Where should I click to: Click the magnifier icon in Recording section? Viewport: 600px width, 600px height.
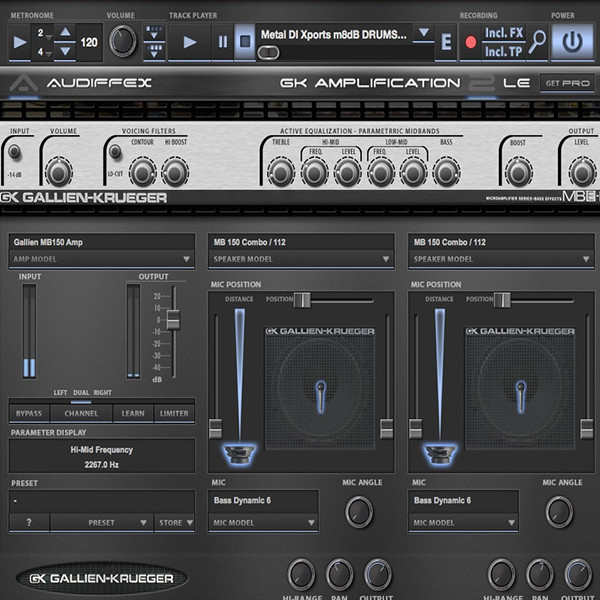538,42
